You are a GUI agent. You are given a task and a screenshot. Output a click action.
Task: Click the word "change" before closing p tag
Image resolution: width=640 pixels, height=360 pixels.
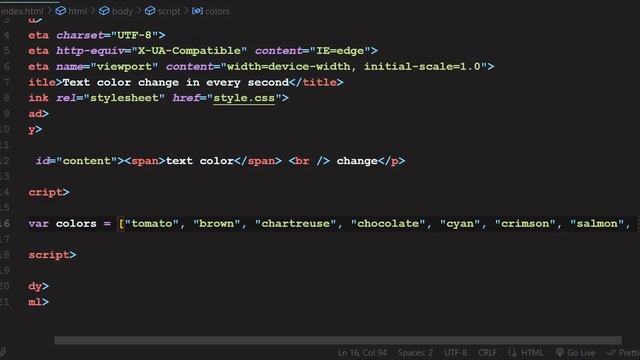click(357, 161)
